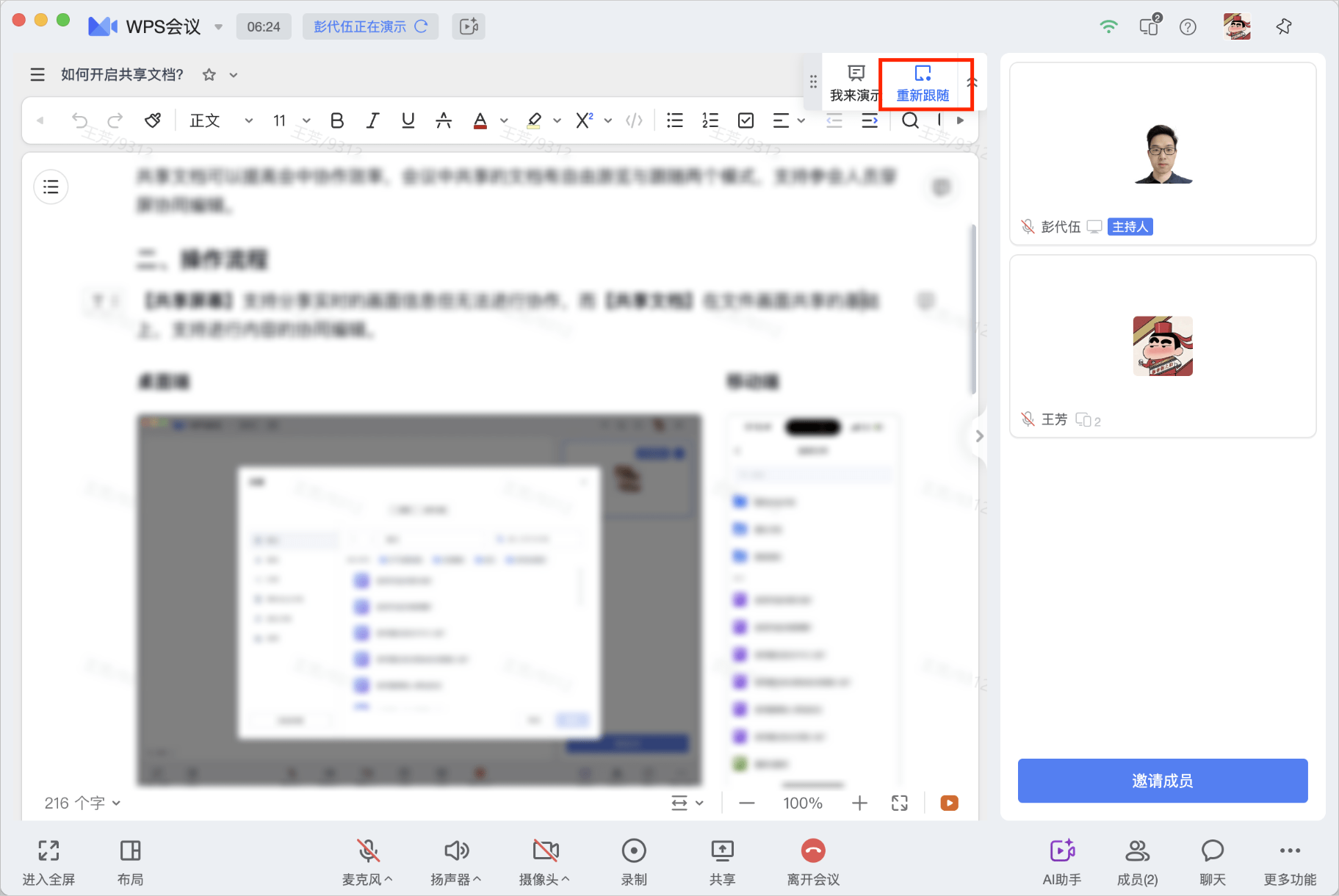Expand the 216 个字 word count menu
The image size is (1339, 896).
pos(82,803)
